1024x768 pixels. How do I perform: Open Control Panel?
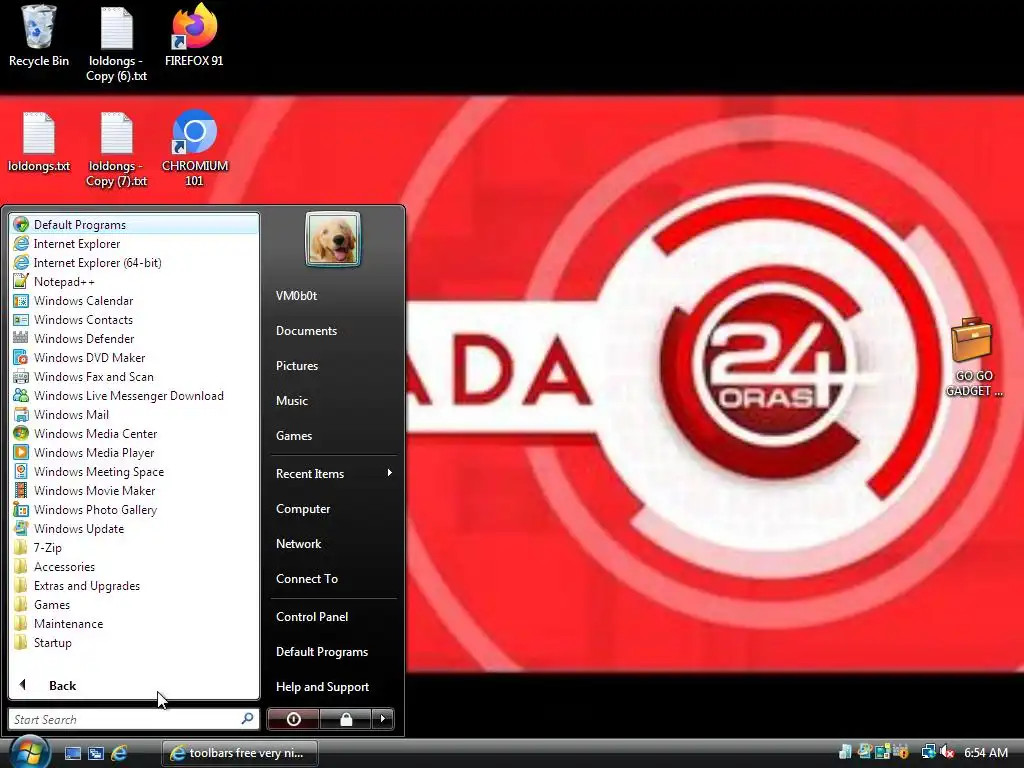click(312, 616)
